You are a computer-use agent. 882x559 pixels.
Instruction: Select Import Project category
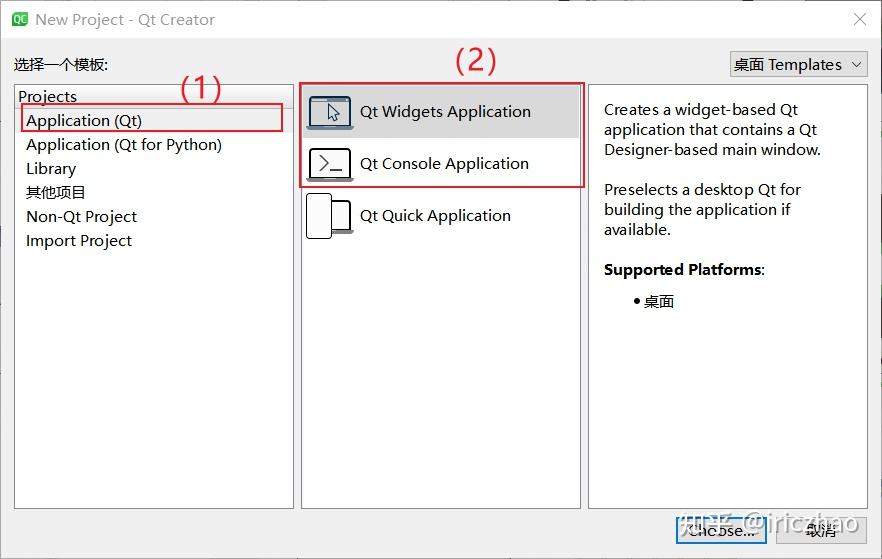click(79, 241)
